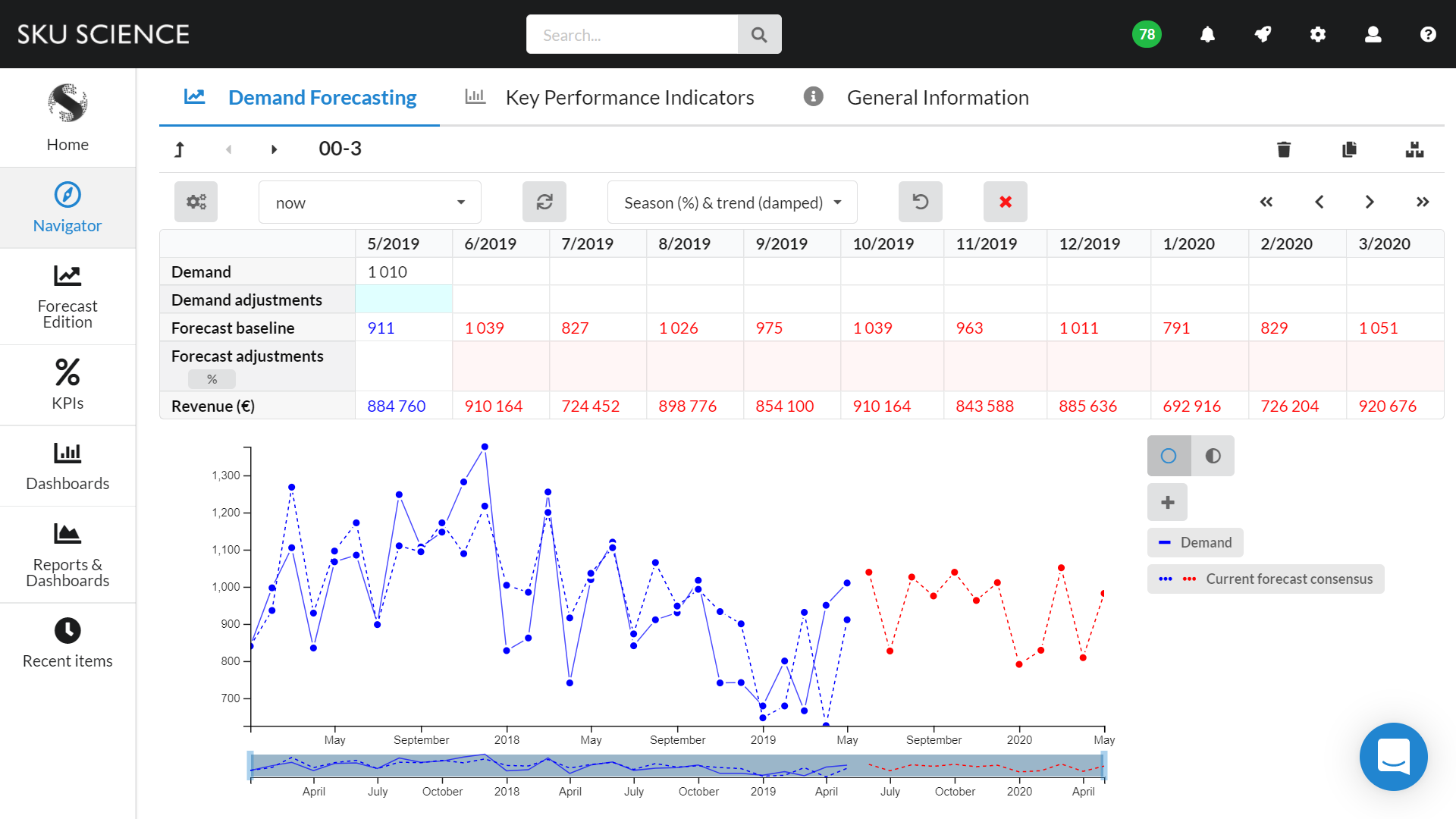Delete this item using the trash icon
This screenshot has height=819, width=1456.
1283,149
